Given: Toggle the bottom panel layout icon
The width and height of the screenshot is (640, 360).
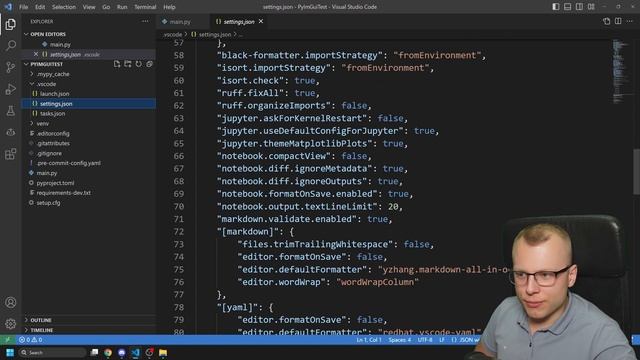Looking at the screenshot, I should [568, 7].
